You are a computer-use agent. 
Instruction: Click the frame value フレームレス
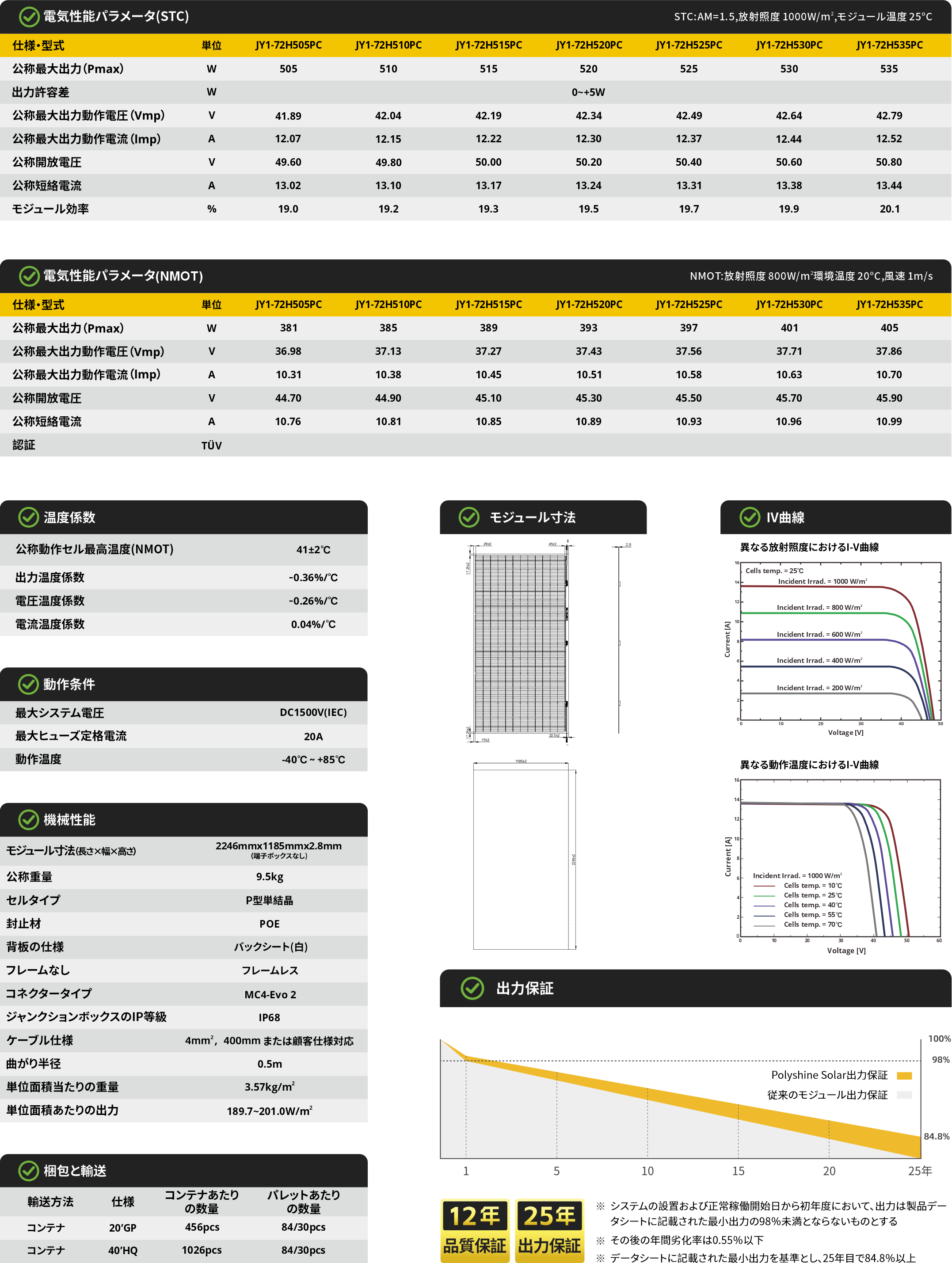coord(270,970)
